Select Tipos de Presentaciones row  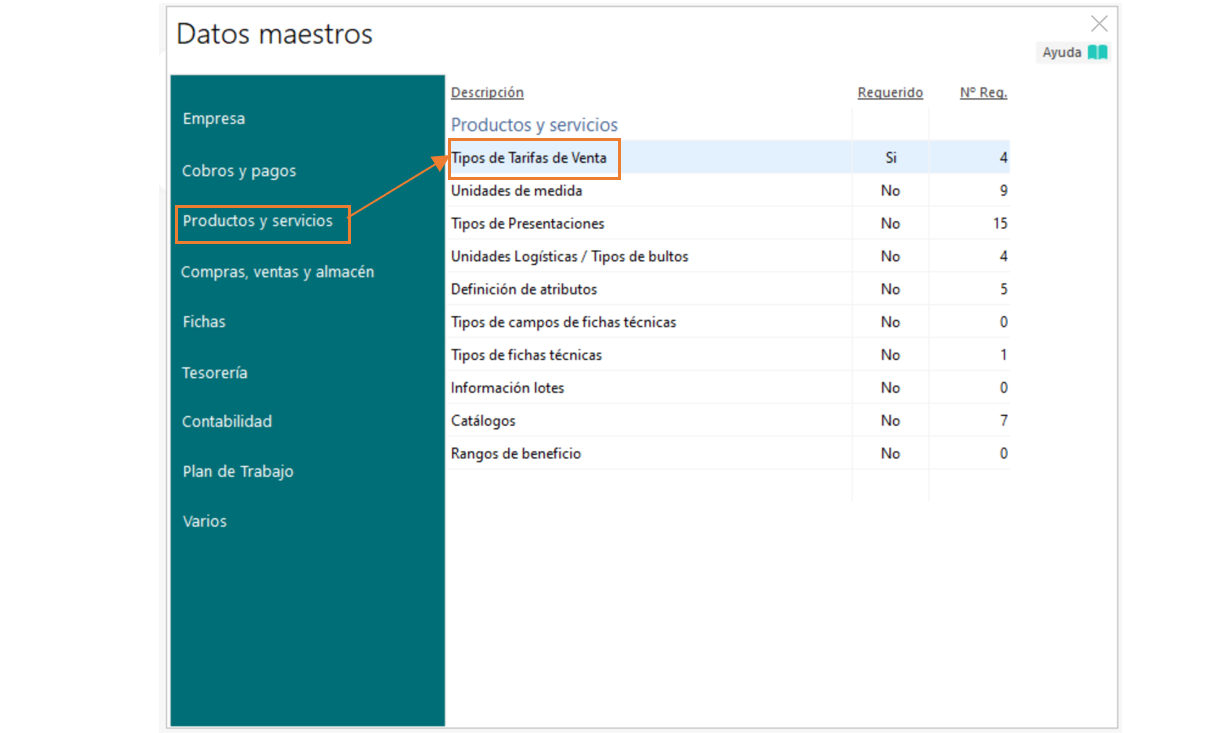click(527, 224)
